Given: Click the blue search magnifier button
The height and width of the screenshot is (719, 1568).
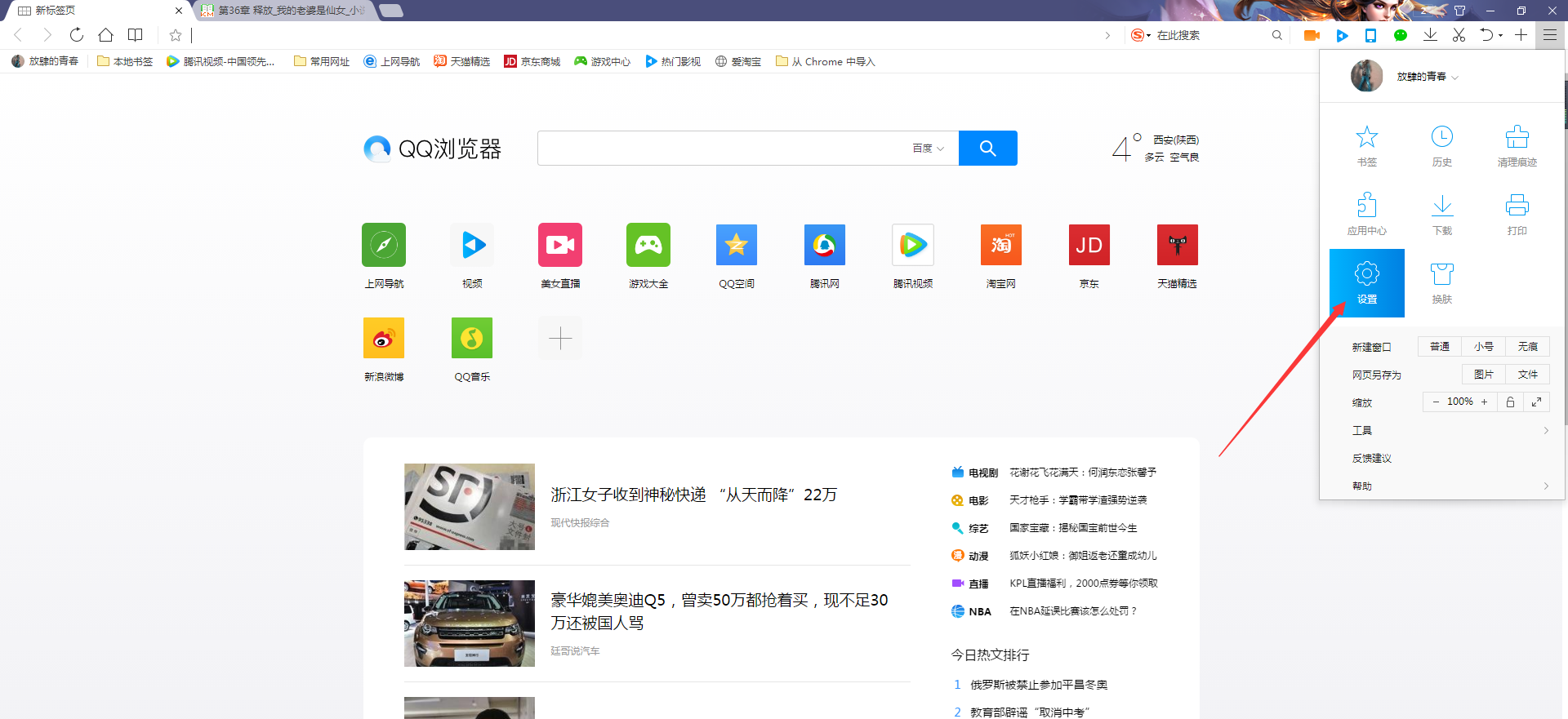Looking at the screenshot, I should coord(988,148).
